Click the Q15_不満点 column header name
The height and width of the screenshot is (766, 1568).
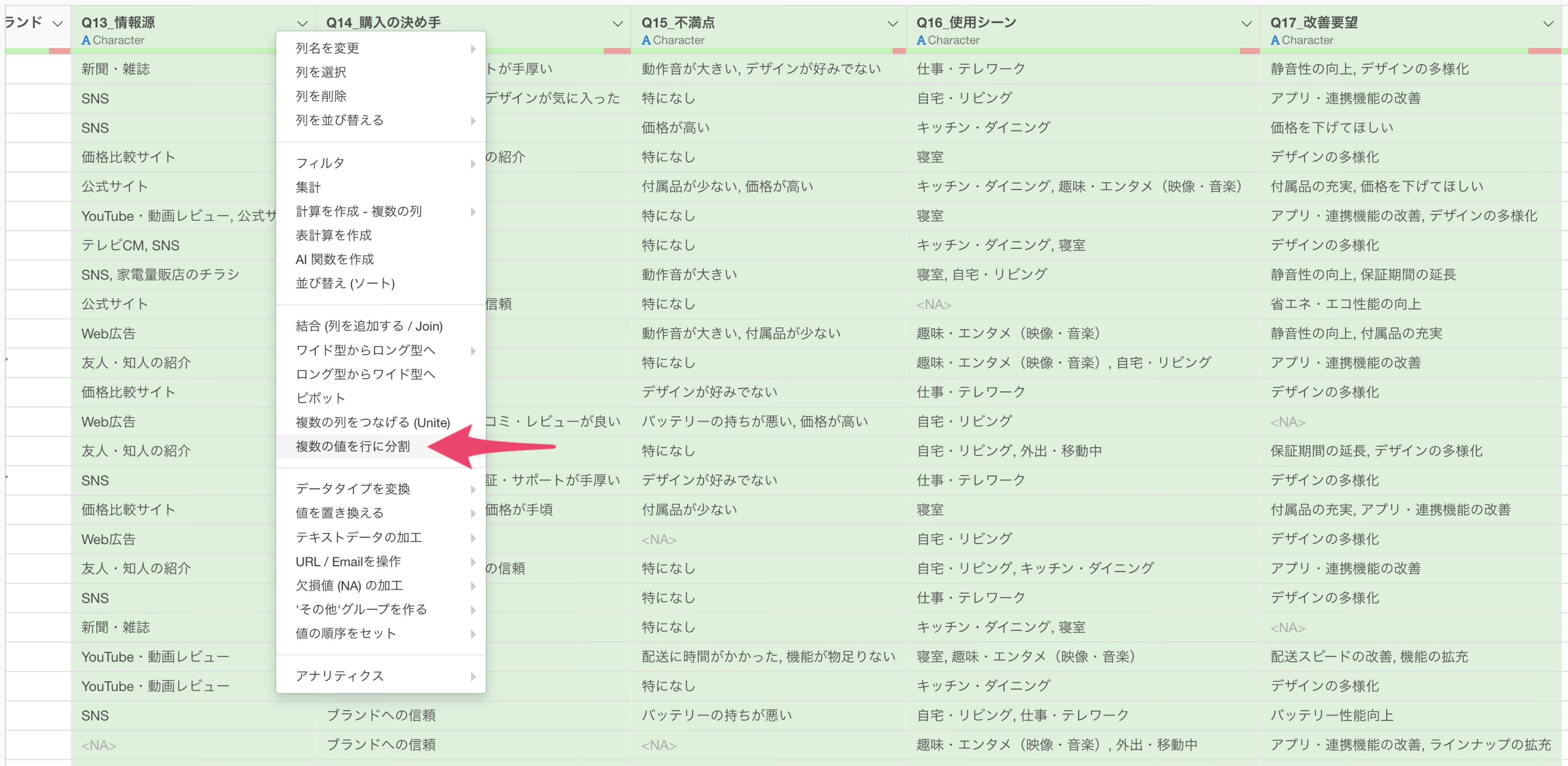click(x=678, y=22)
